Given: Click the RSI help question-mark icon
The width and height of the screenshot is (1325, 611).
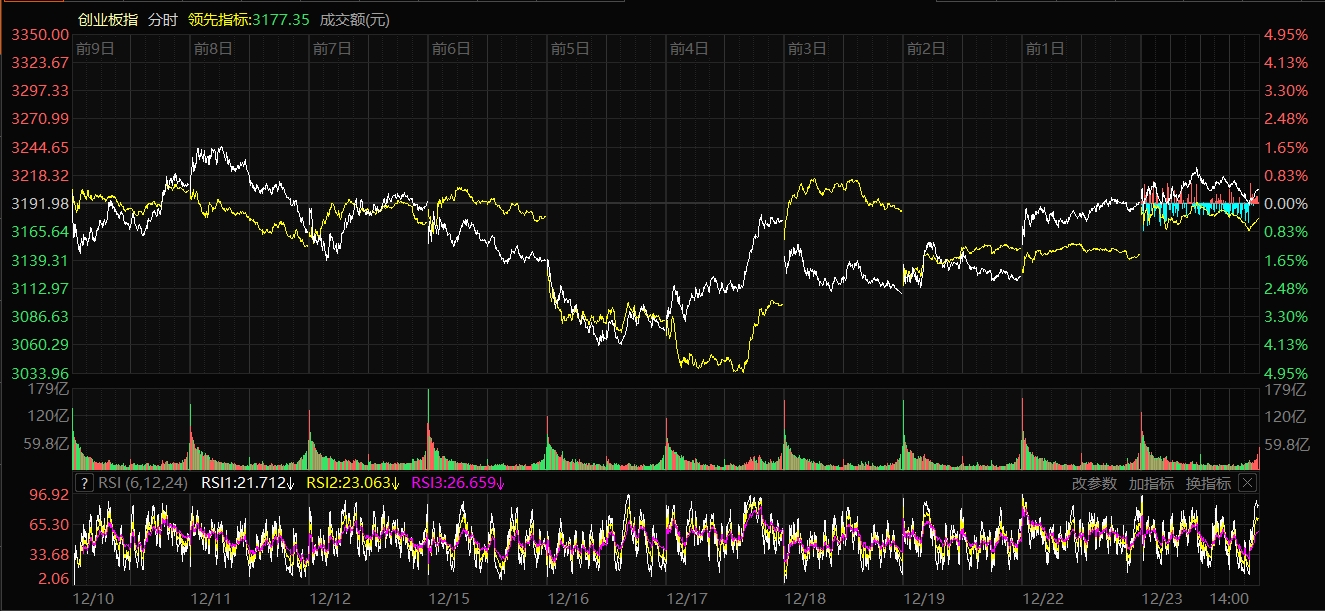Looking at the screenshot, I should point(85,483).
